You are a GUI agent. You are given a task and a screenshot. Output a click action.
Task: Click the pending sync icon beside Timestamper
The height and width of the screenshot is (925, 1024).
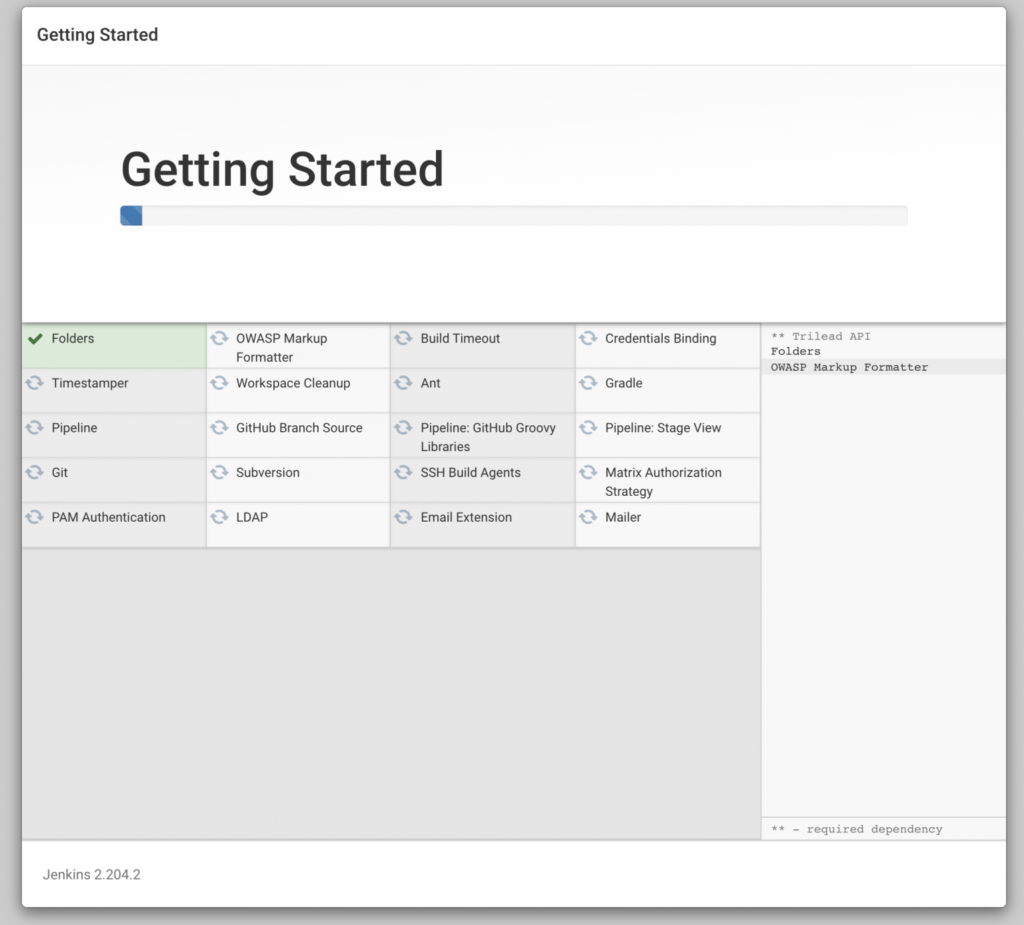point(35,383)
